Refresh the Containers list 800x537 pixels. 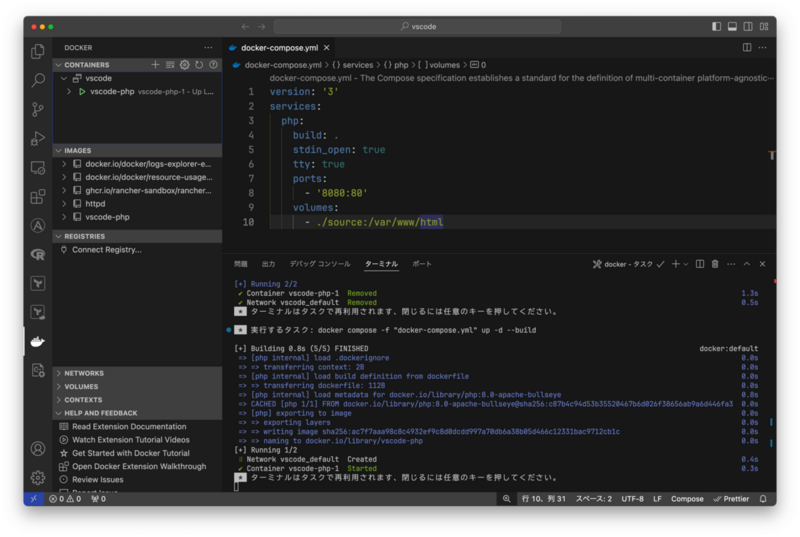pos(199,65)
